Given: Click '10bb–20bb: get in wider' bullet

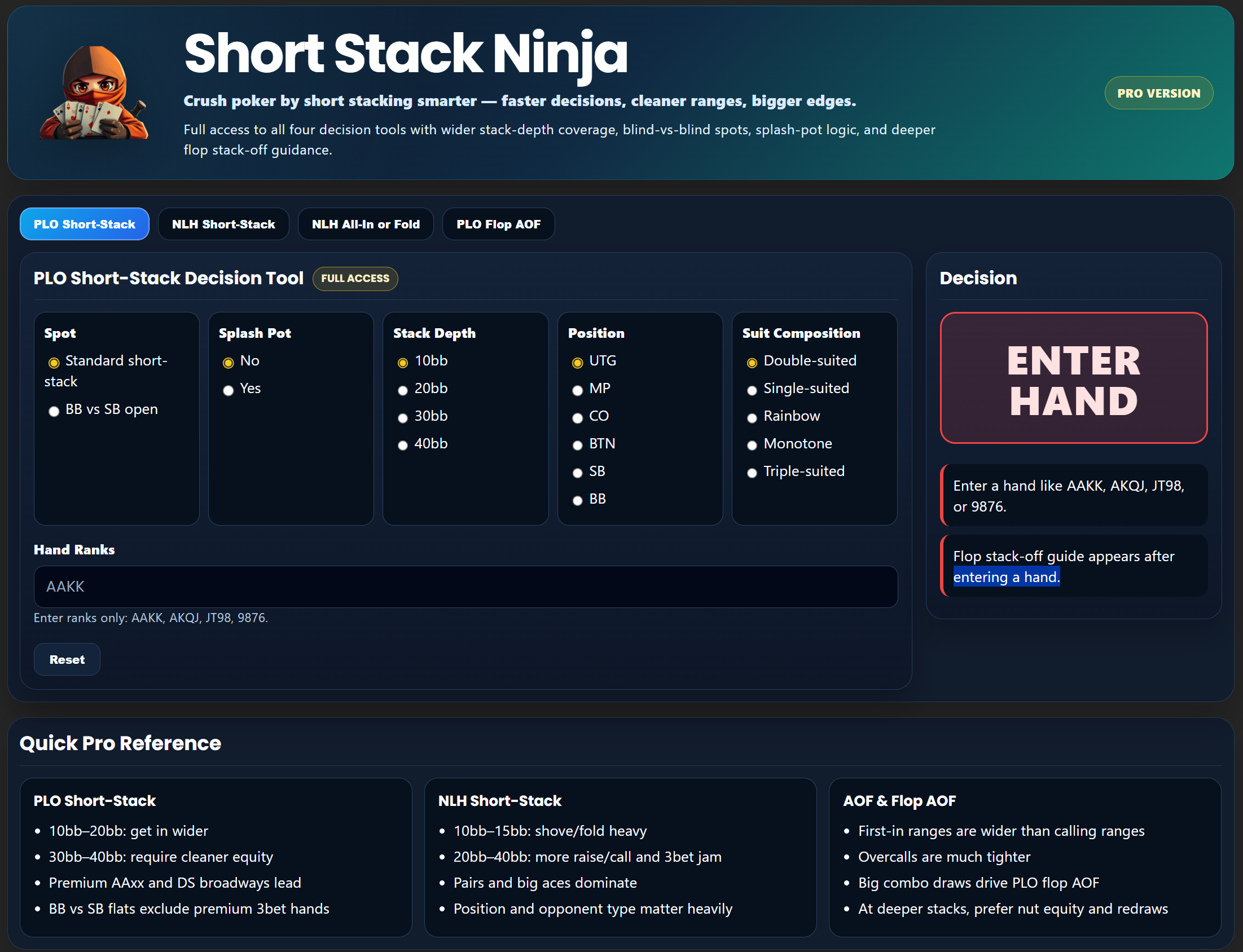Looking at the screenshot, I should pyautogui.click(x=129, y=831).
